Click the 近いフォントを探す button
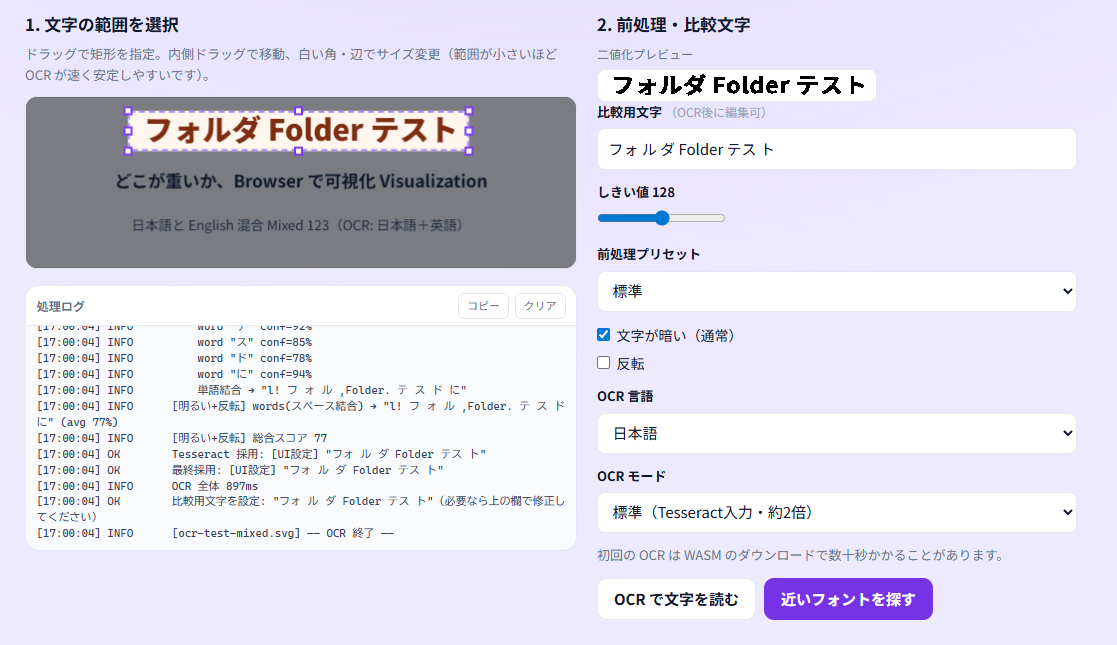 point(848,599)
